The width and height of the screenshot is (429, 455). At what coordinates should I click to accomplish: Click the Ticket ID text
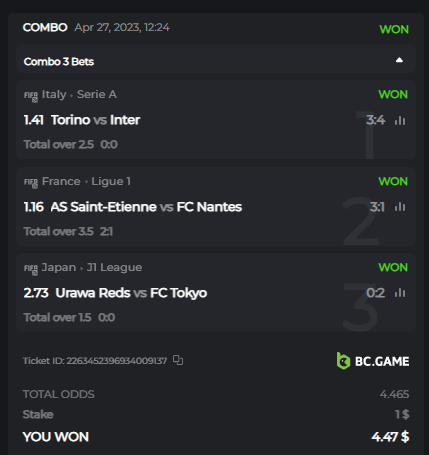95,361
